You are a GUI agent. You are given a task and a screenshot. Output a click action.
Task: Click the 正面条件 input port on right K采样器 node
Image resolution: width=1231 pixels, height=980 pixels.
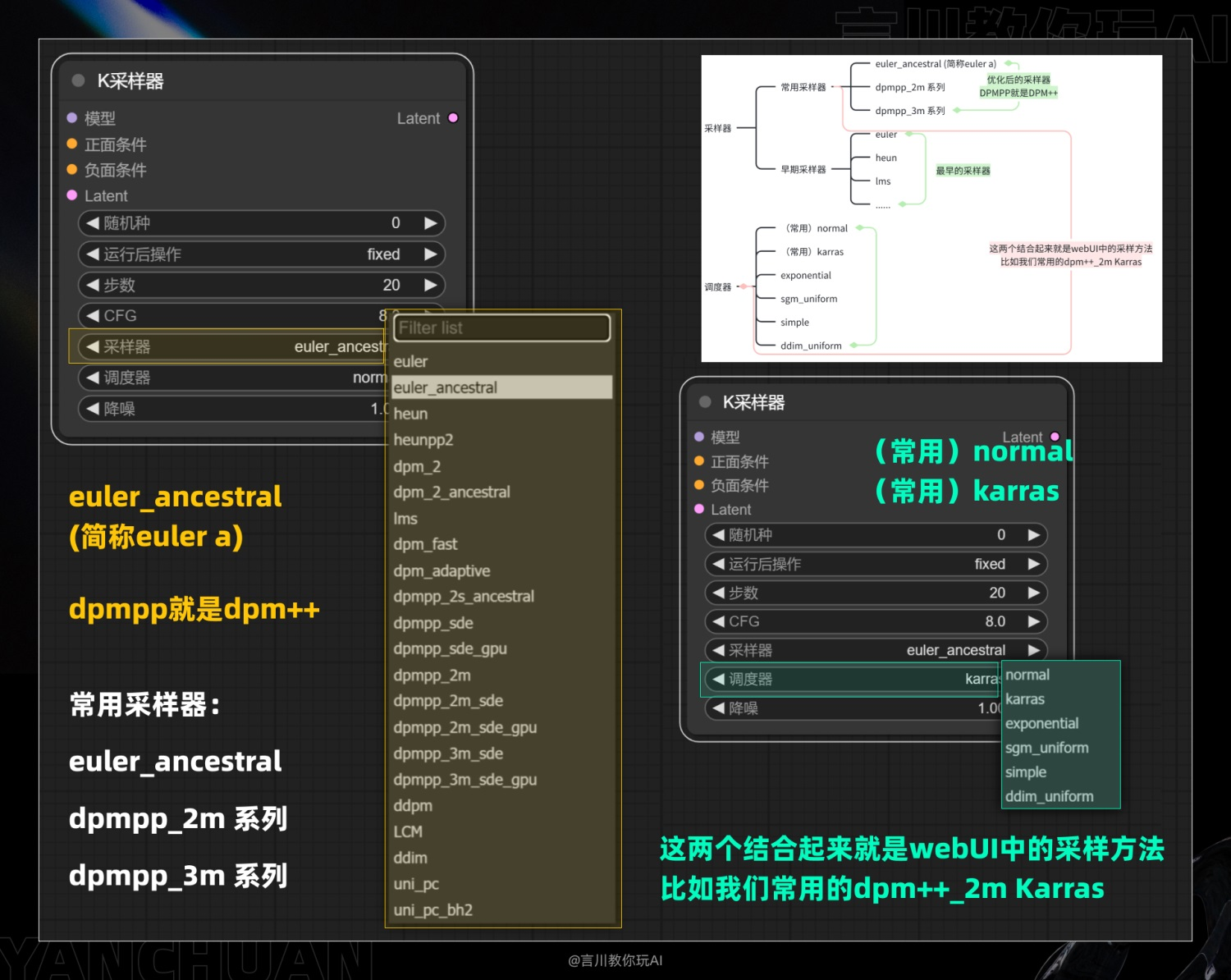click(x=699, y=461)
